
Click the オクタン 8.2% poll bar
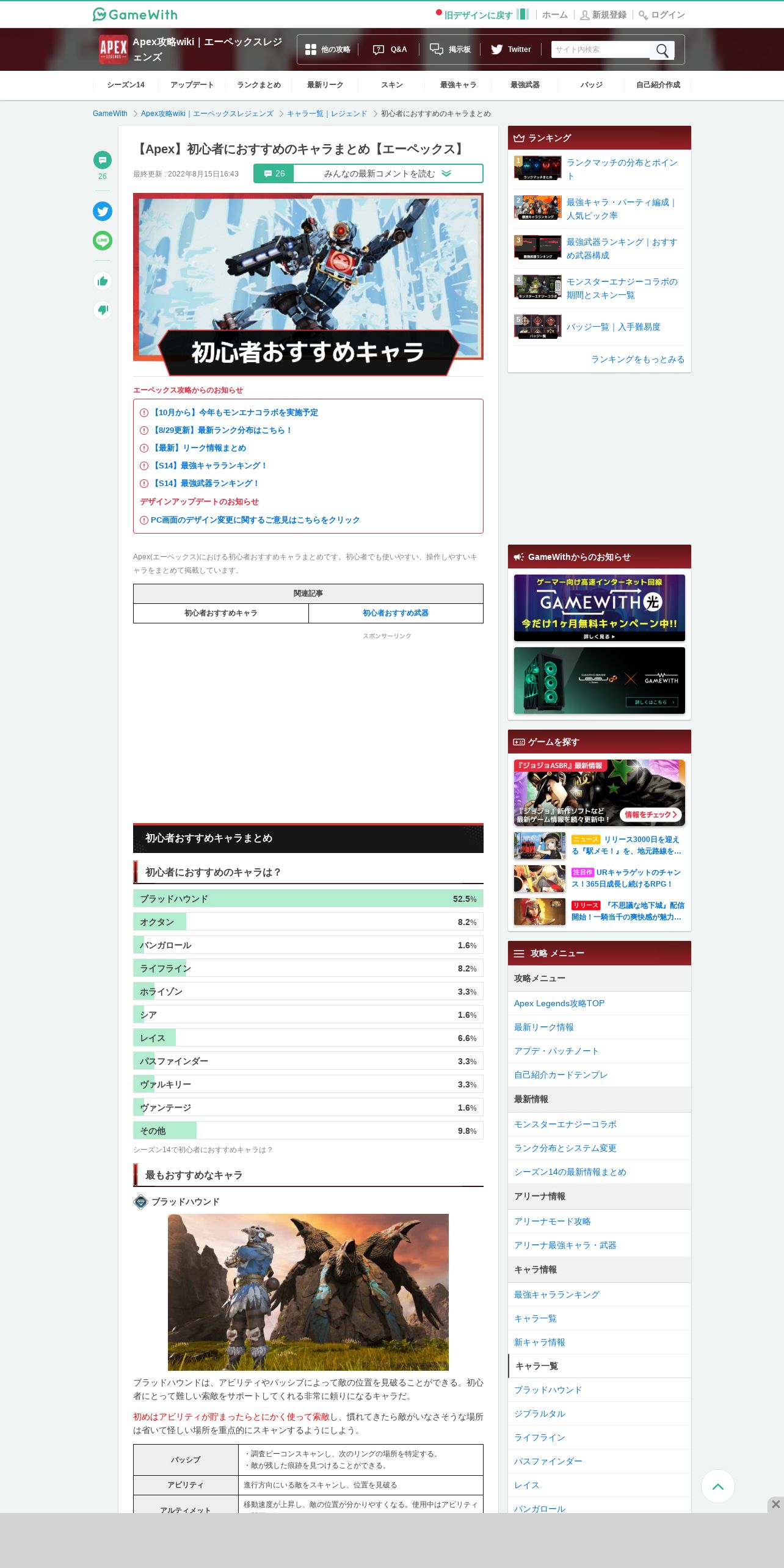coord(308,922)
